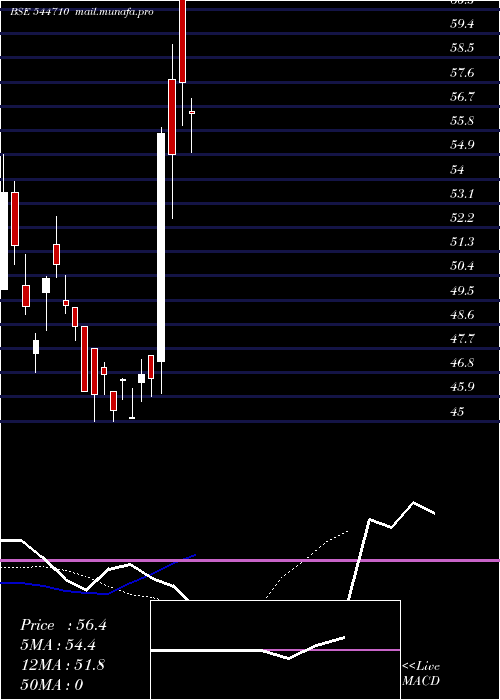The height and width of the screenshot is (700, 500).
Task: Click the 59.4 price axis label
Action: coord(462,24)
